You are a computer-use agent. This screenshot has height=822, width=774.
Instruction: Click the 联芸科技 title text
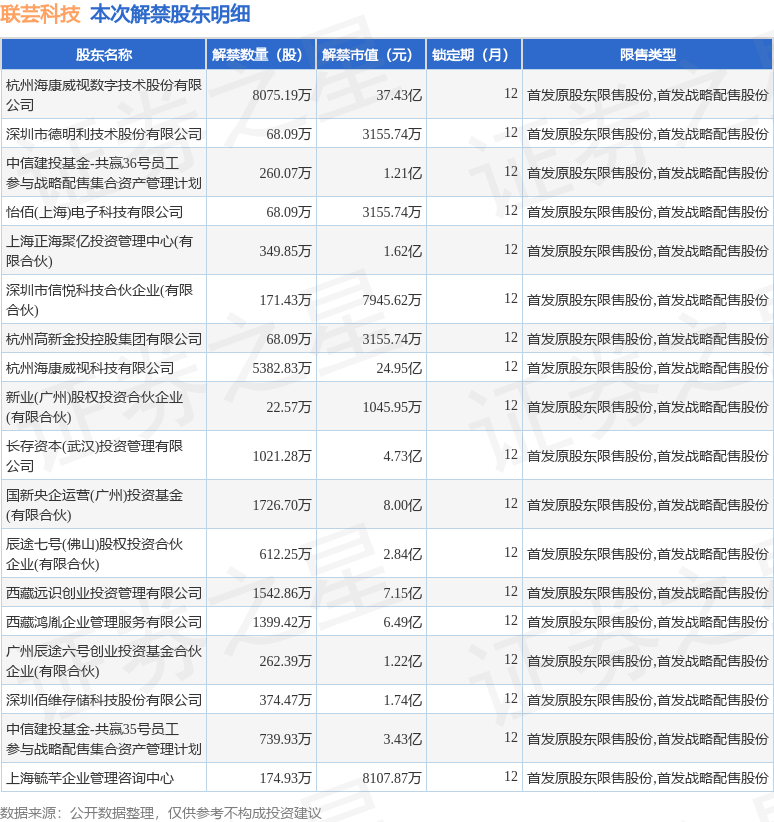(40, 15)
